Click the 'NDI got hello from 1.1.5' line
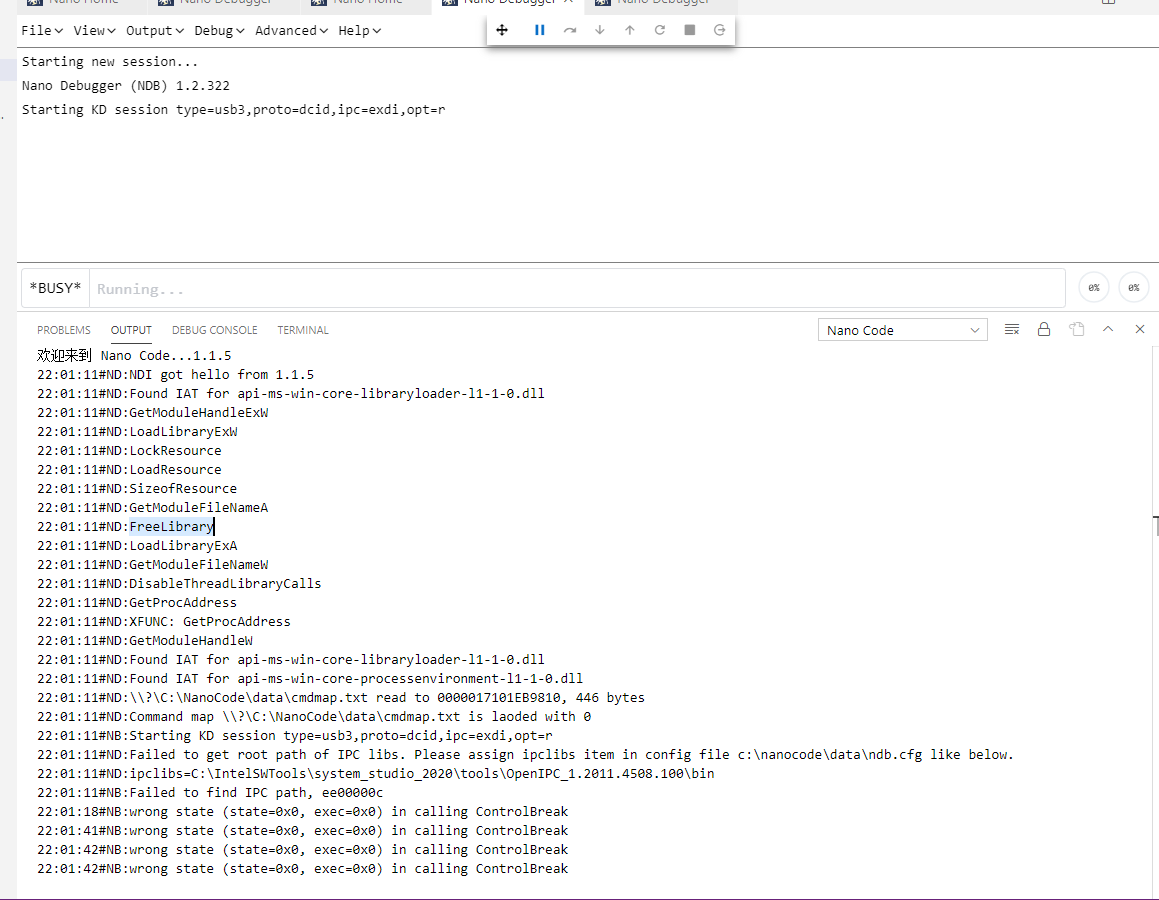The height and width of the screenshot is (900, 1159). pyautogui.click(x=176, y=375)
